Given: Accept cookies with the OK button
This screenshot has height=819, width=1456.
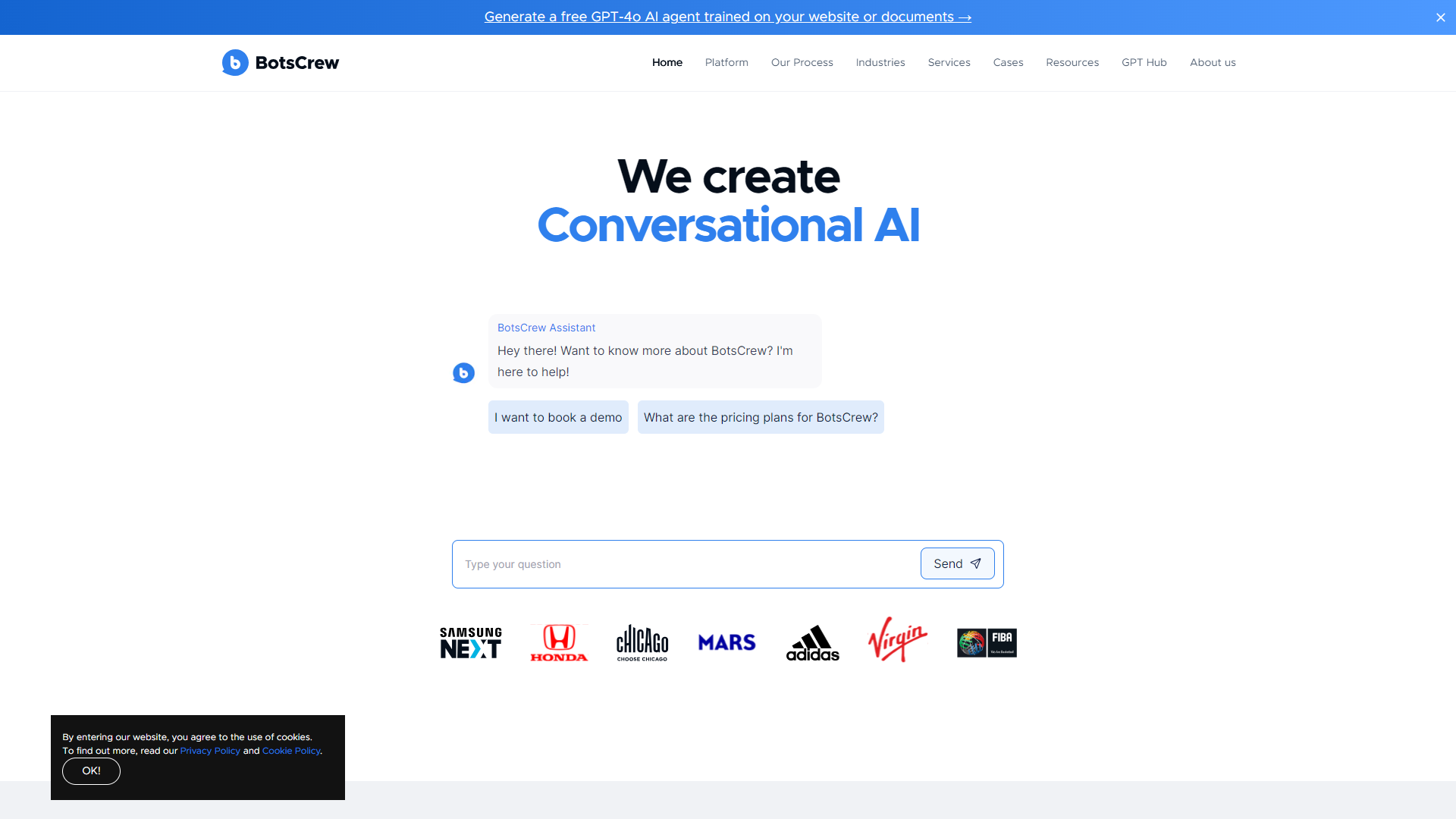Looking at the screenshot, I should coord(91,770).
